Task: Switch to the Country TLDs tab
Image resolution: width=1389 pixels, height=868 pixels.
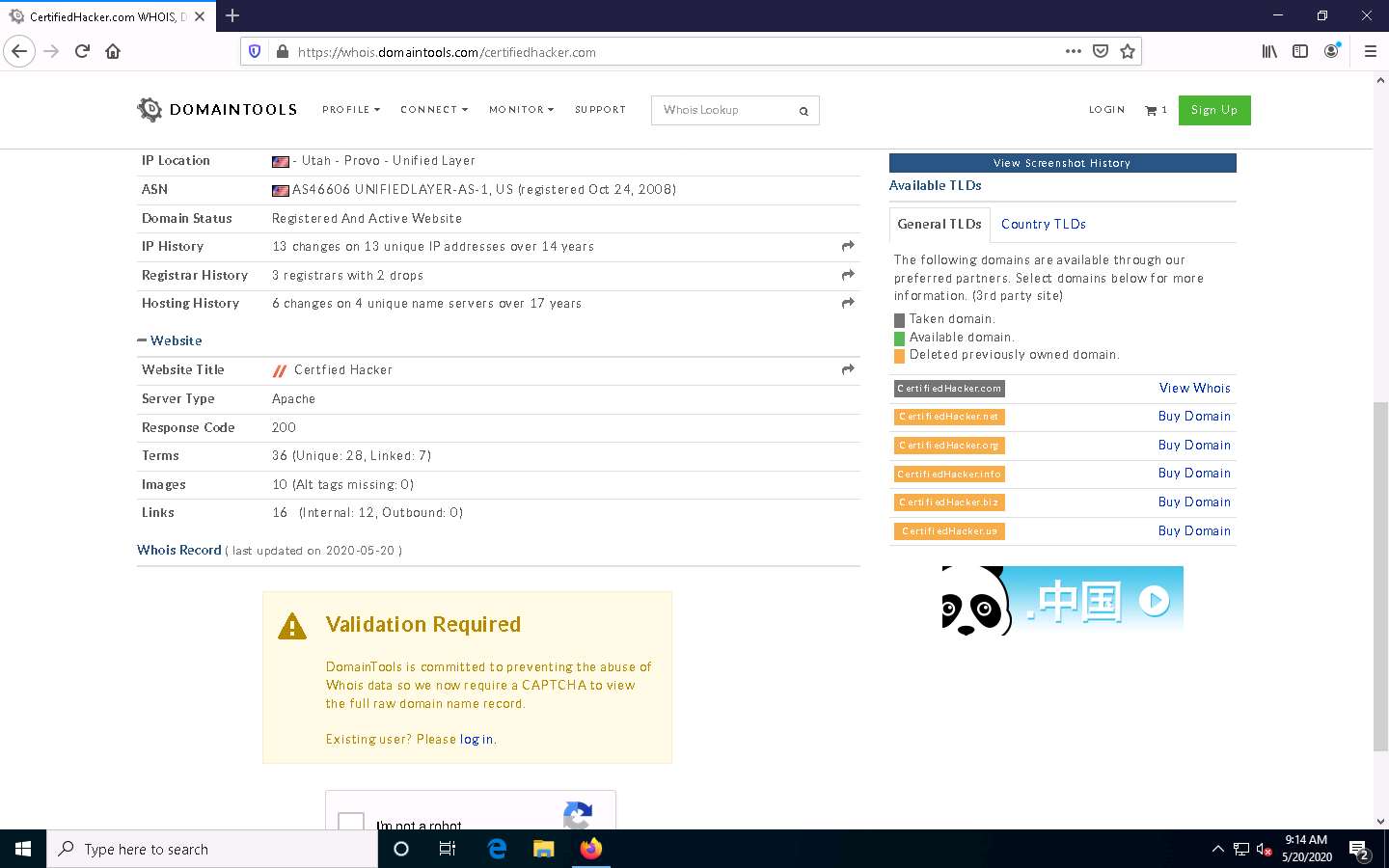Action: pyautogui.click(x=1043, y=224)
